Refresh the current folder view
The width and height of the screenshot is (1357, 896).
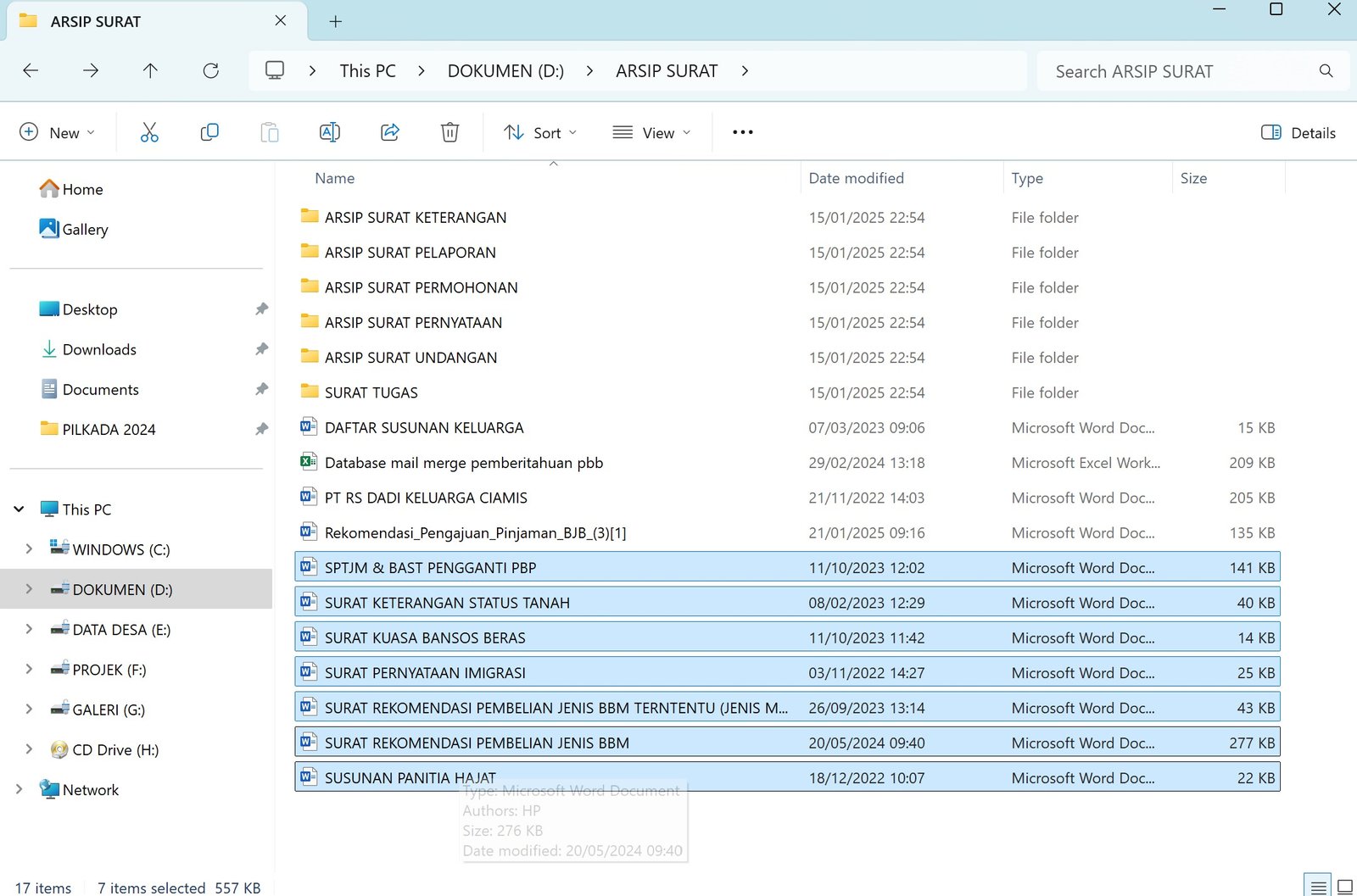211,71
